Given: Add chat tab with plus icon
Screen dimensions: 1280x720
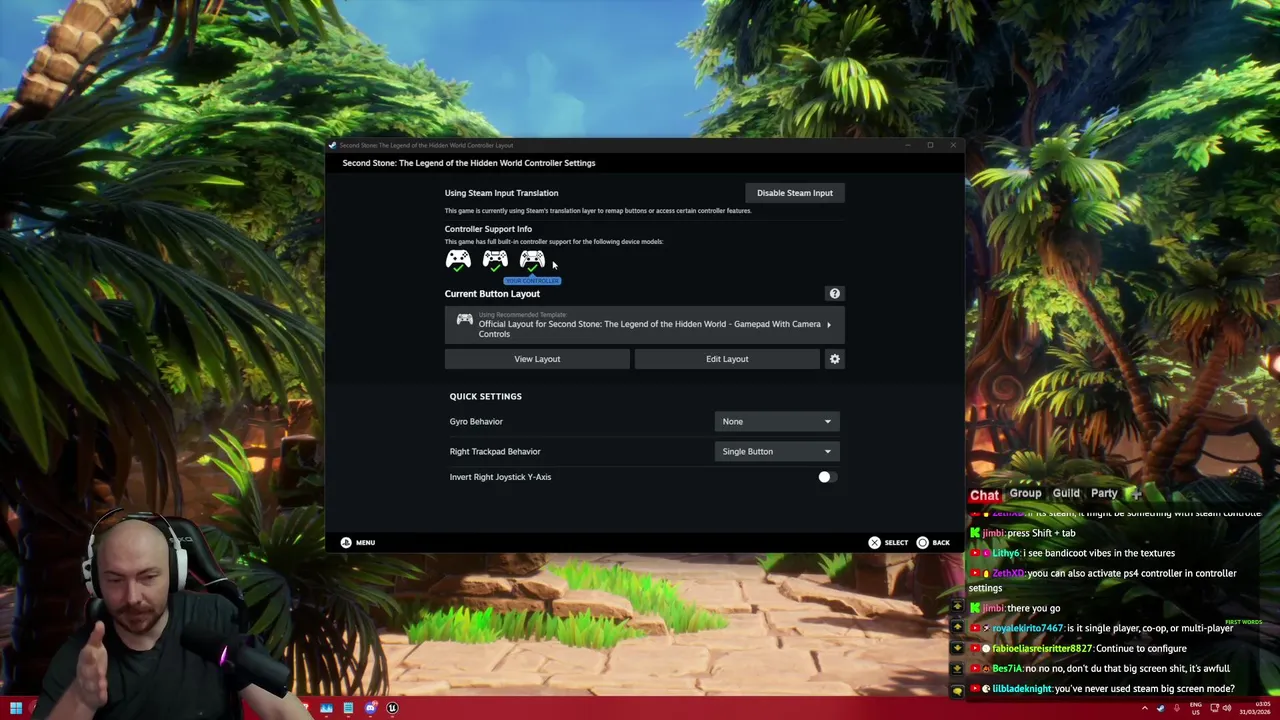Looking at the screenshot, I should click(1134, 494).
